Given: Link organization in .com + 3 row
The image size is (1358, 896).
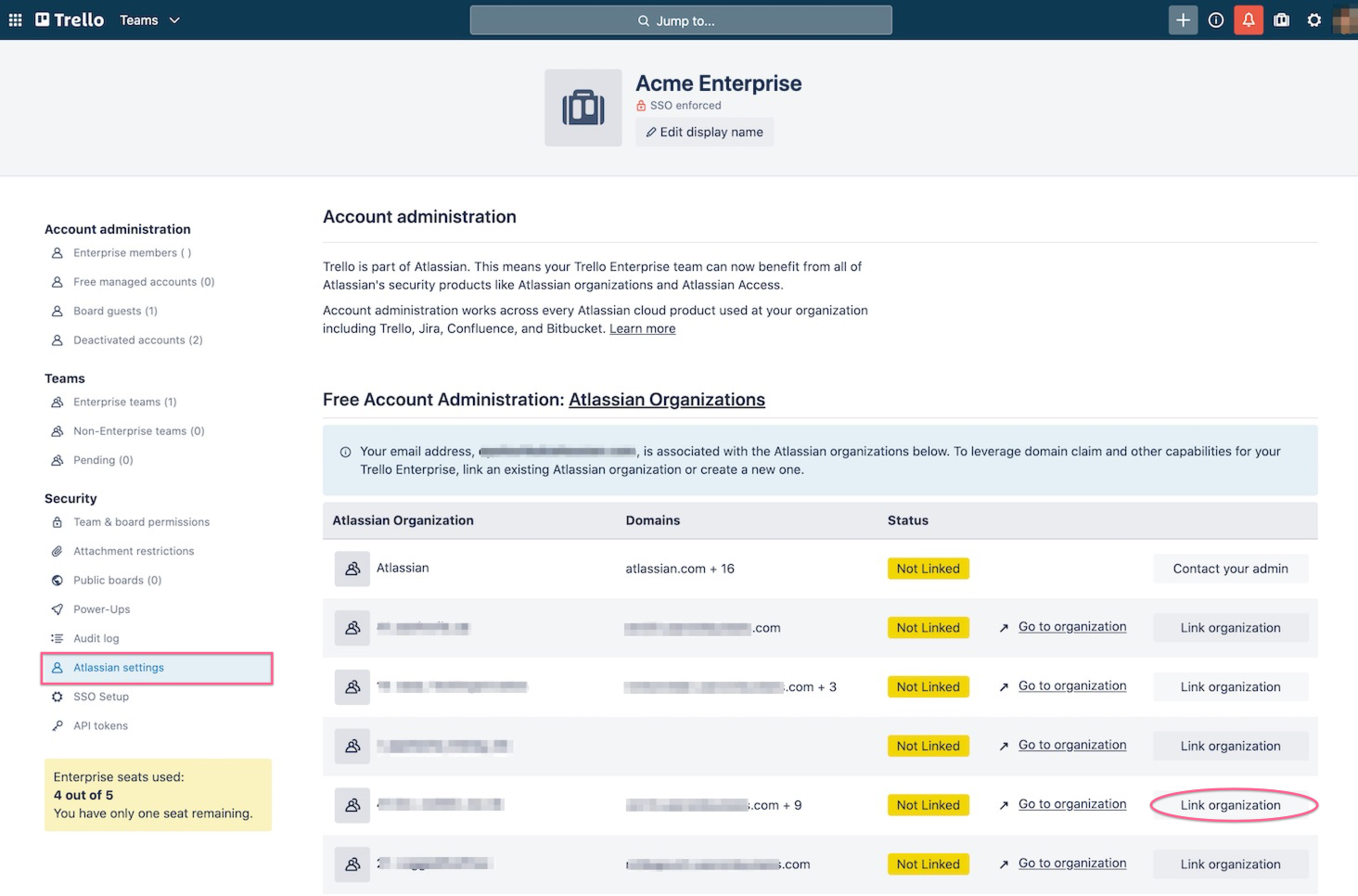Looking at the screenshot, I should click(1230, 686).
